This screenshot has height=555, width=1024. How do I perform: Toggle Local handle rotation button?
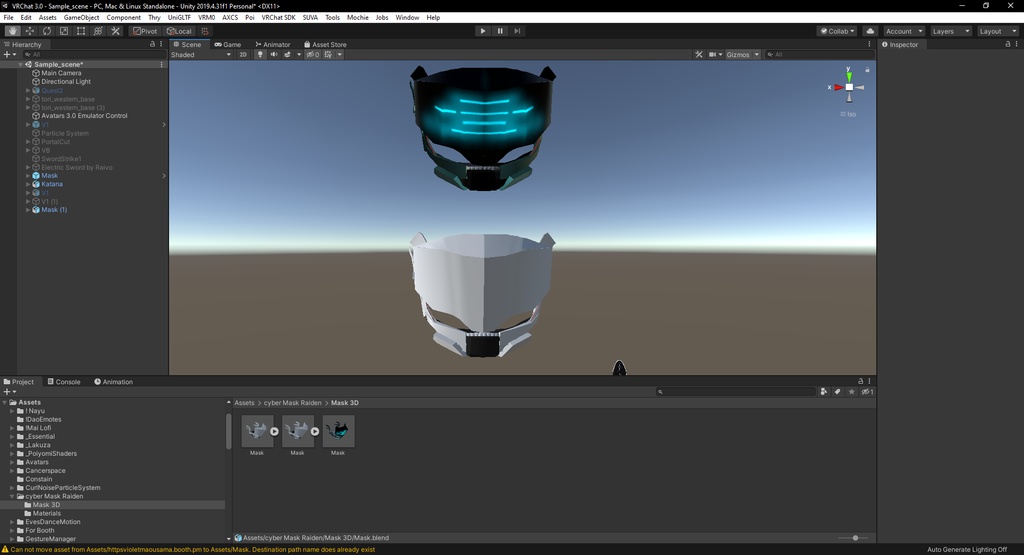point(179,31)
